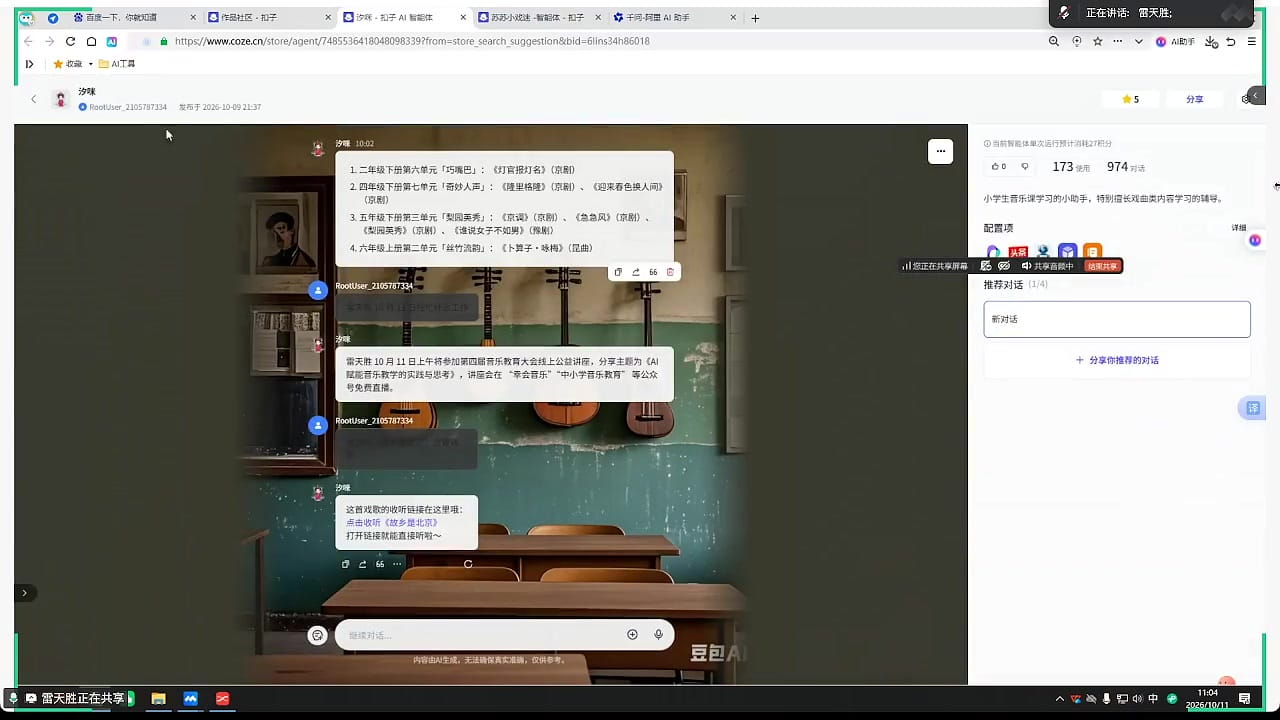
Task: Open the browser downloads icon
Action: [1211, 41]
